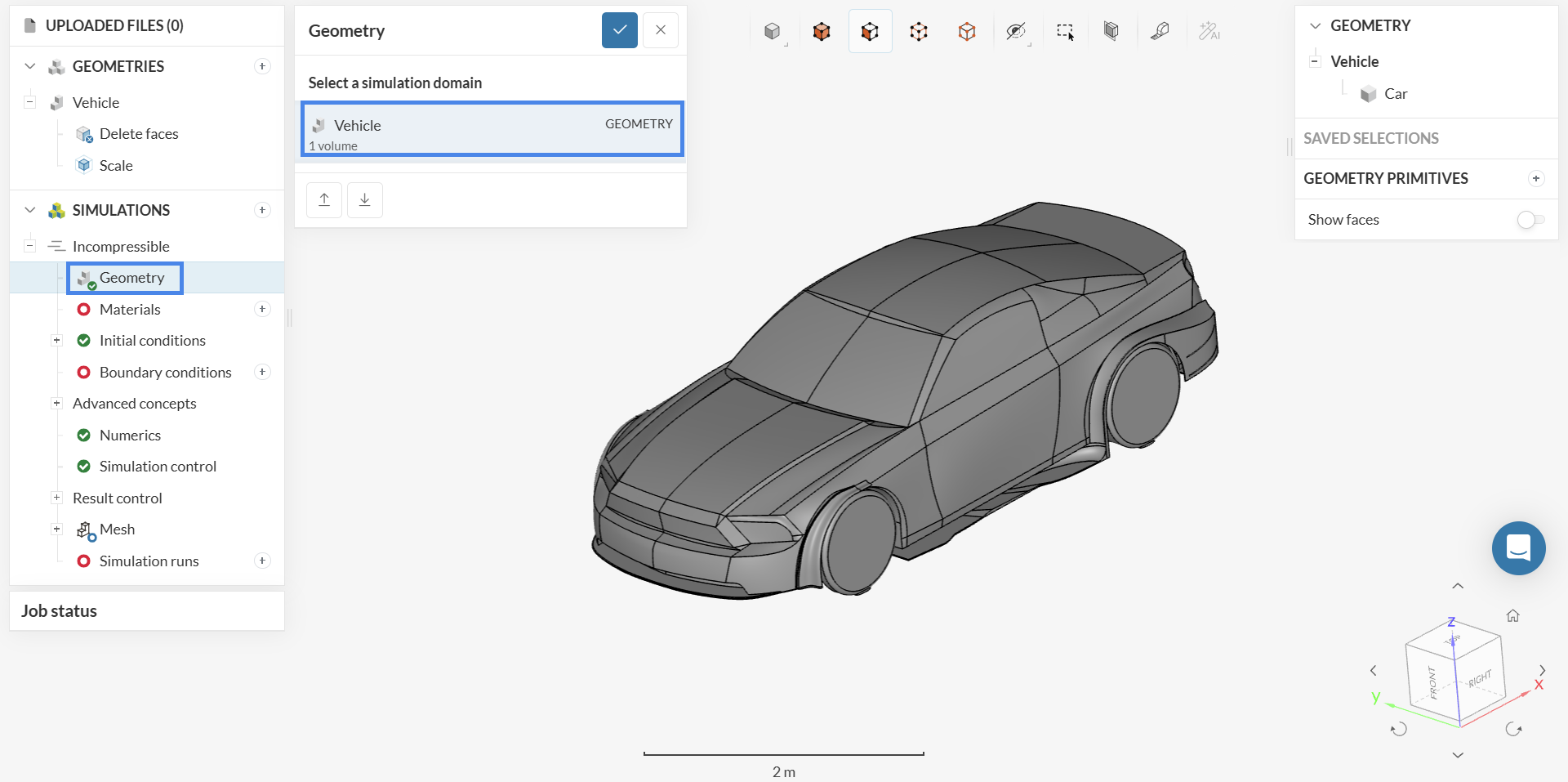Activate the box selection tool

[x=1064, y=32]
